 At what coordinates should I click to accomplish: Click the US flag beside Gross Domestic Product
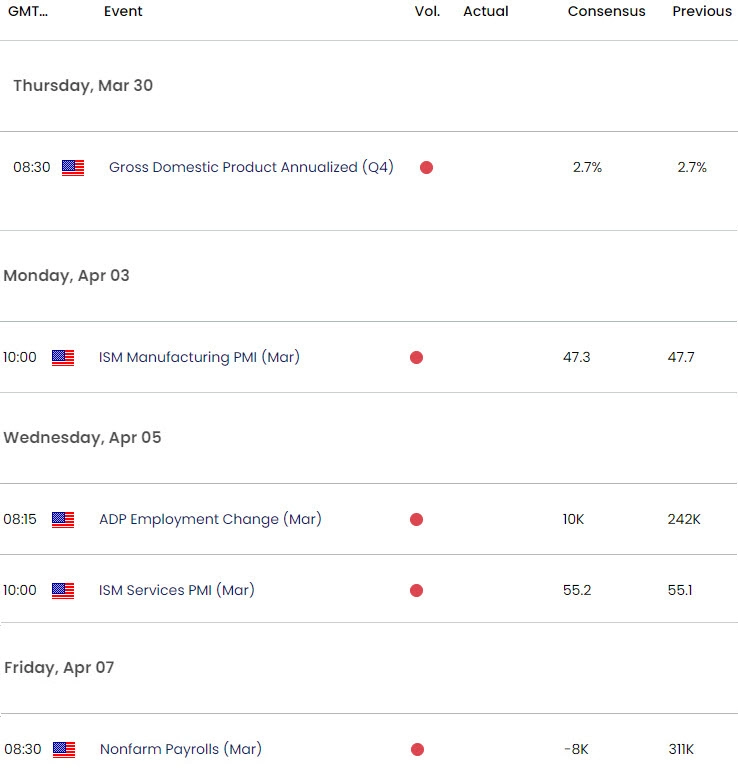tap(73, 168)
